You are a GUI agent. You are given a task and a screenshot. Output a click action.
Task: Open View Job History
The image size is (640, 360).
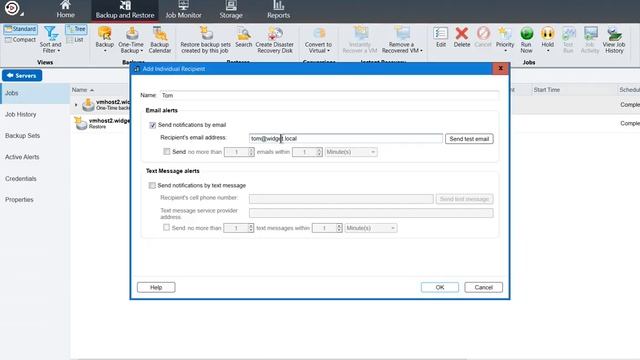(614, 40)
